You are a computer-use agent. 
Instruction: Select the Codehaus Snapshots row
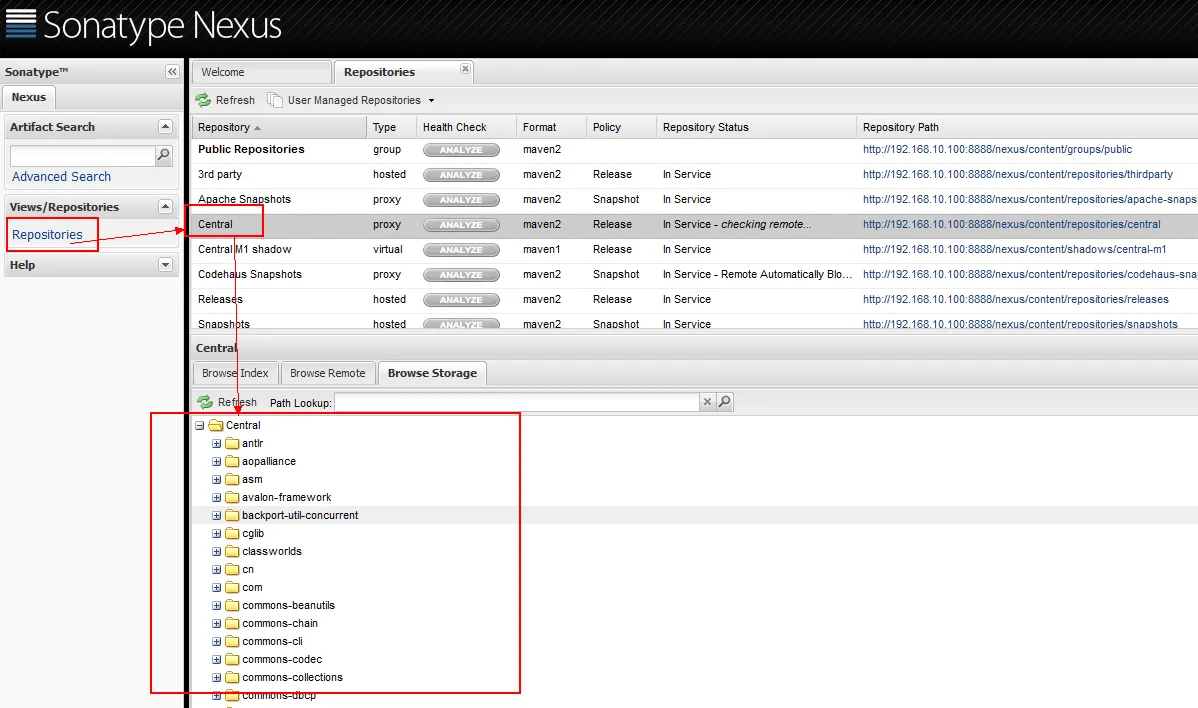click(x=694, y=274)
